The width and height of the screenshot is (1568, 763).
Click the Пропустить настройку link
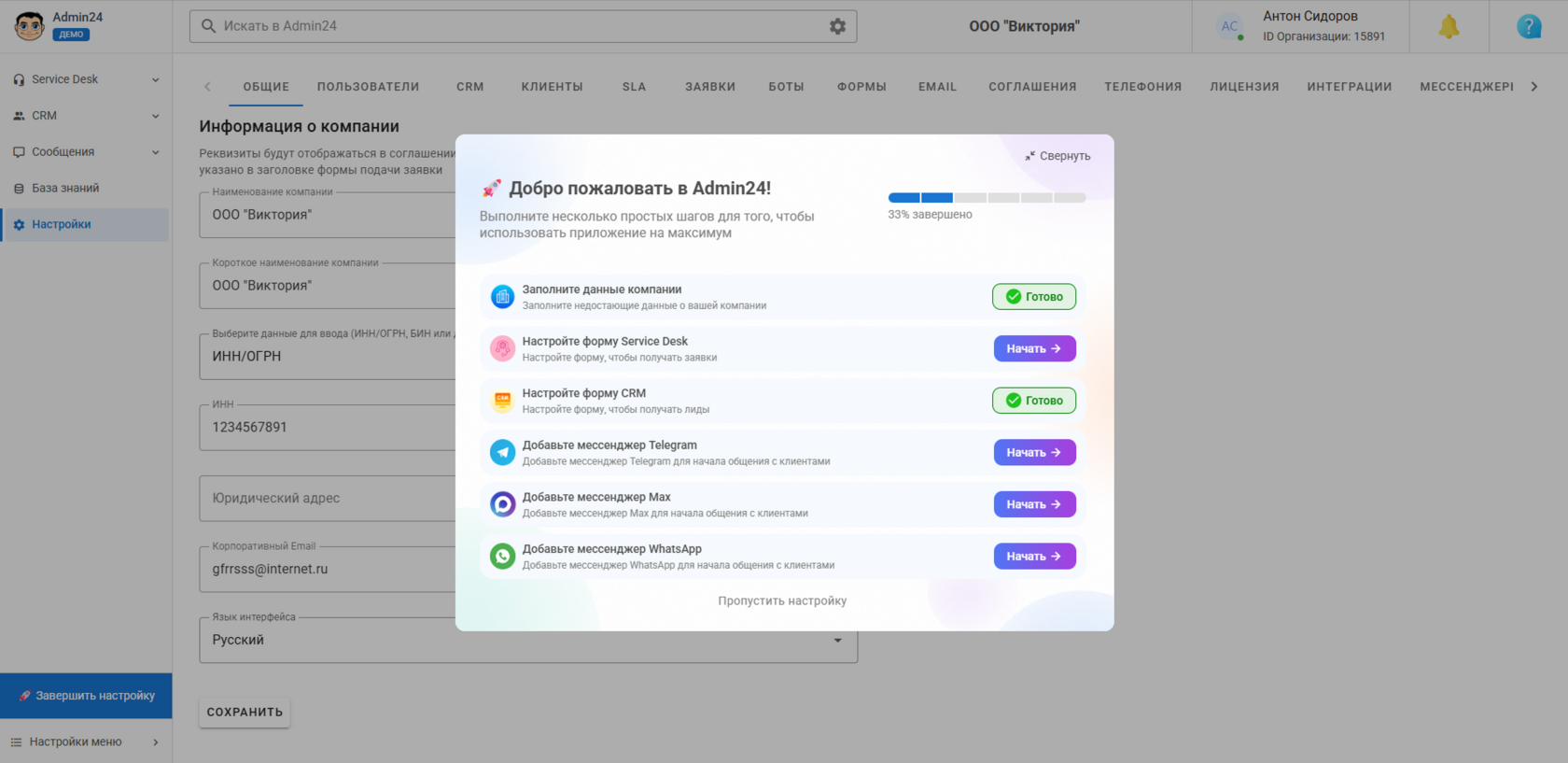tap(782, 601)
